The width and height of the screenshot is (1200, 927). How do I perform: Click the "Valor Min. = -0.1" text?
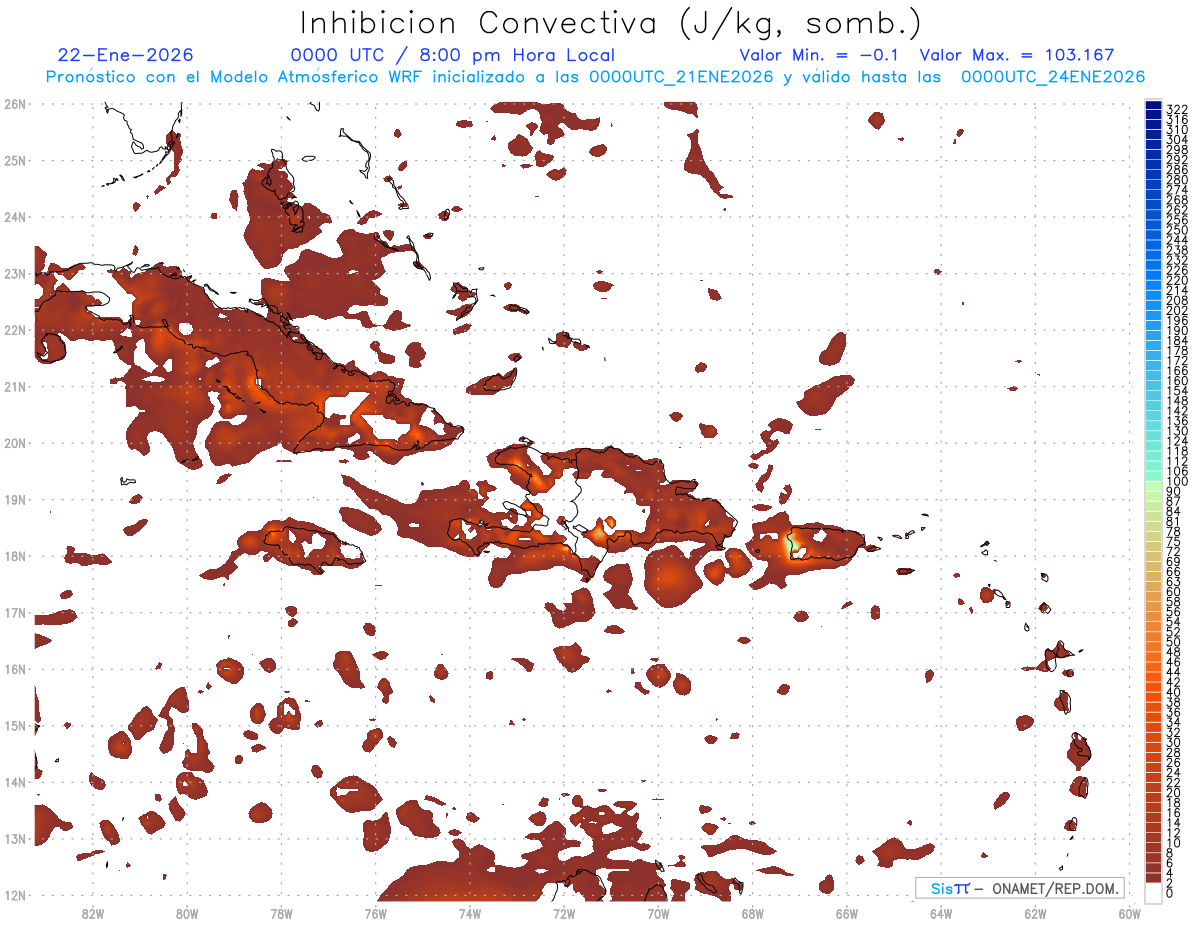coord(821,55)
